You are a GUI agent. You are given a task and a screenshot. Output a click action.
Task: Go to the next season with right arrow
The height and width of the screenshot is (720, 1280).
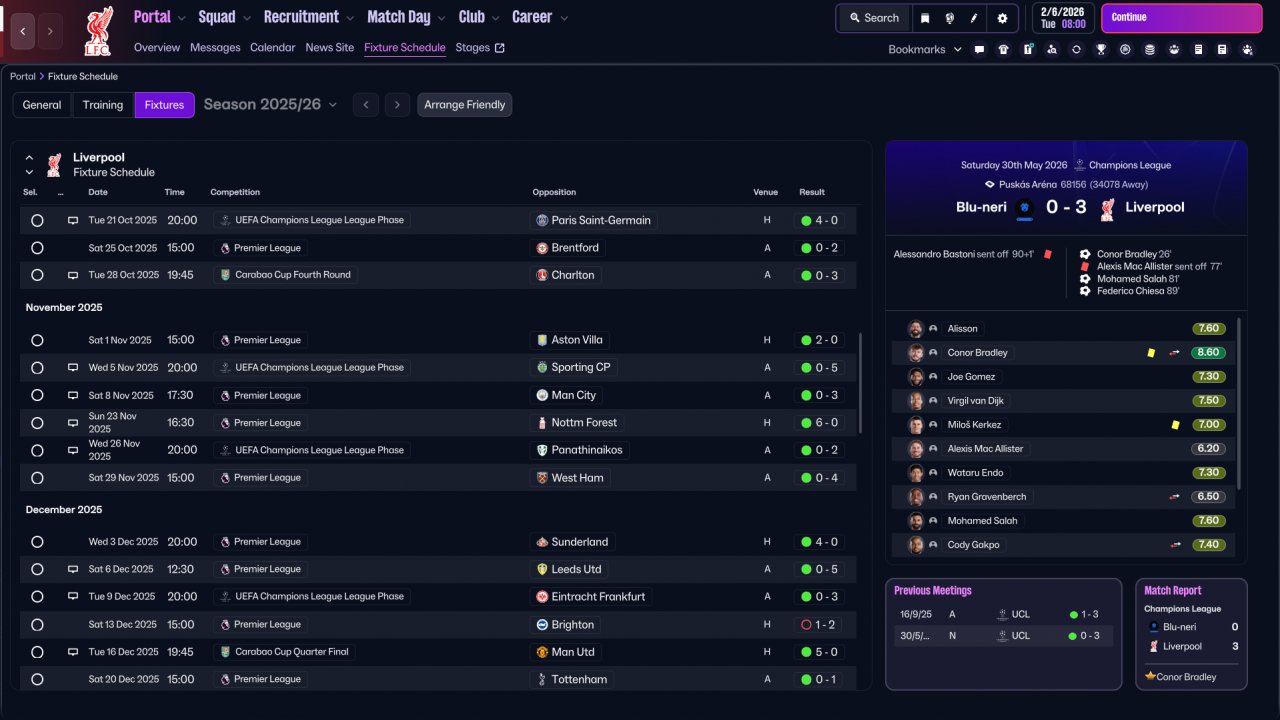398,105
